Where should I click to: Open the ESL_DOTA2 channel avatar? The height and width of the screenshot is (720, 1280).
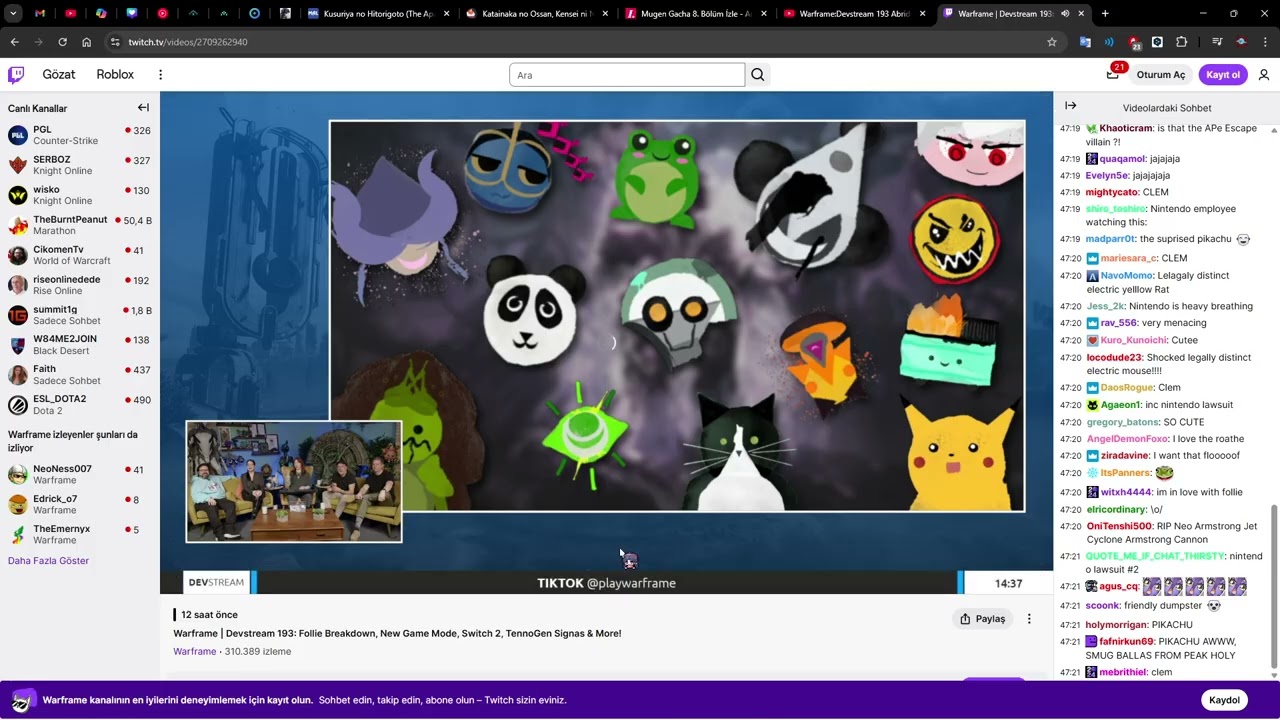18,405
